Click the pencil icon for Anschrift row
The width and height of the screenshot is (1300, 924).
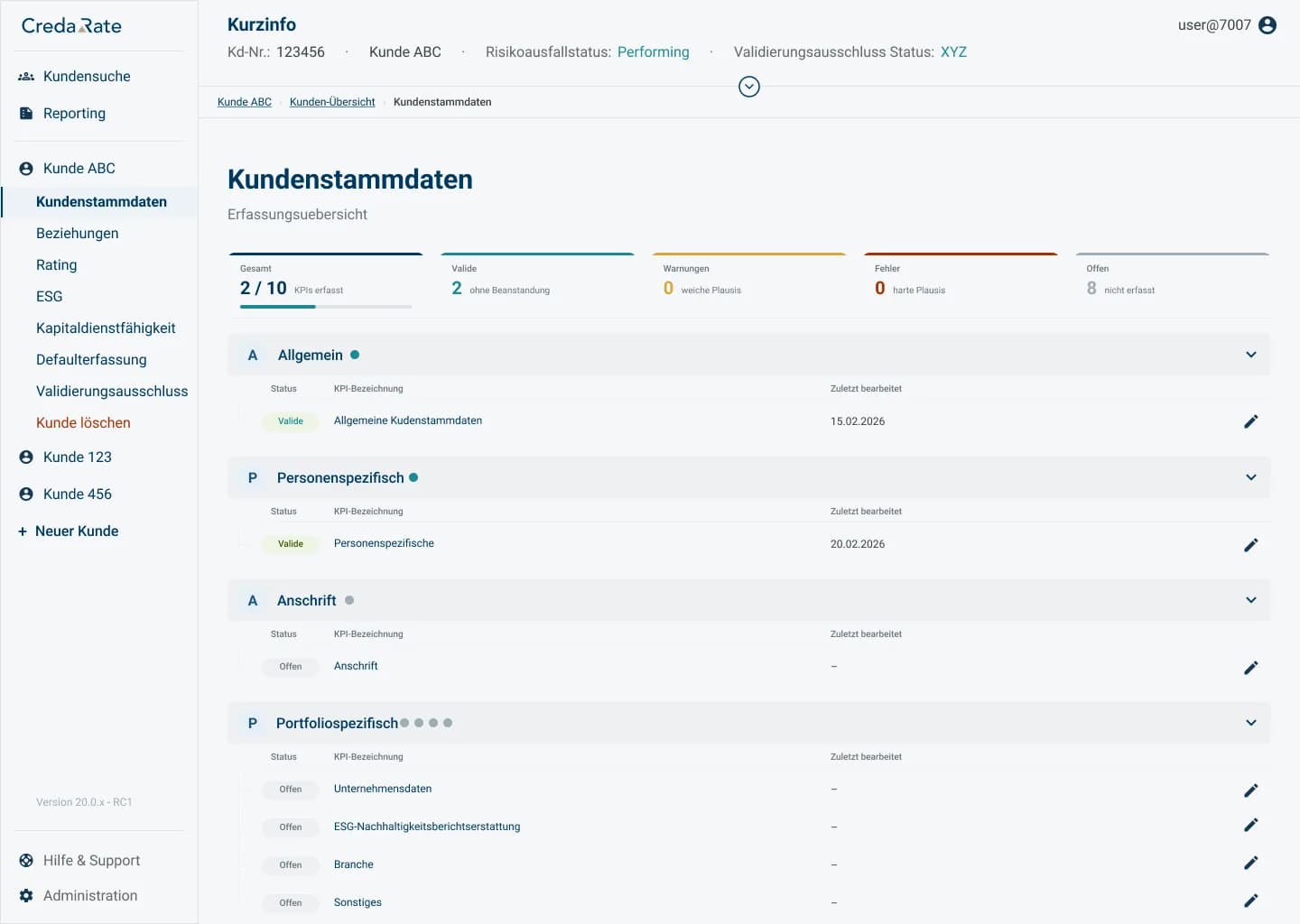[1251, 668]
